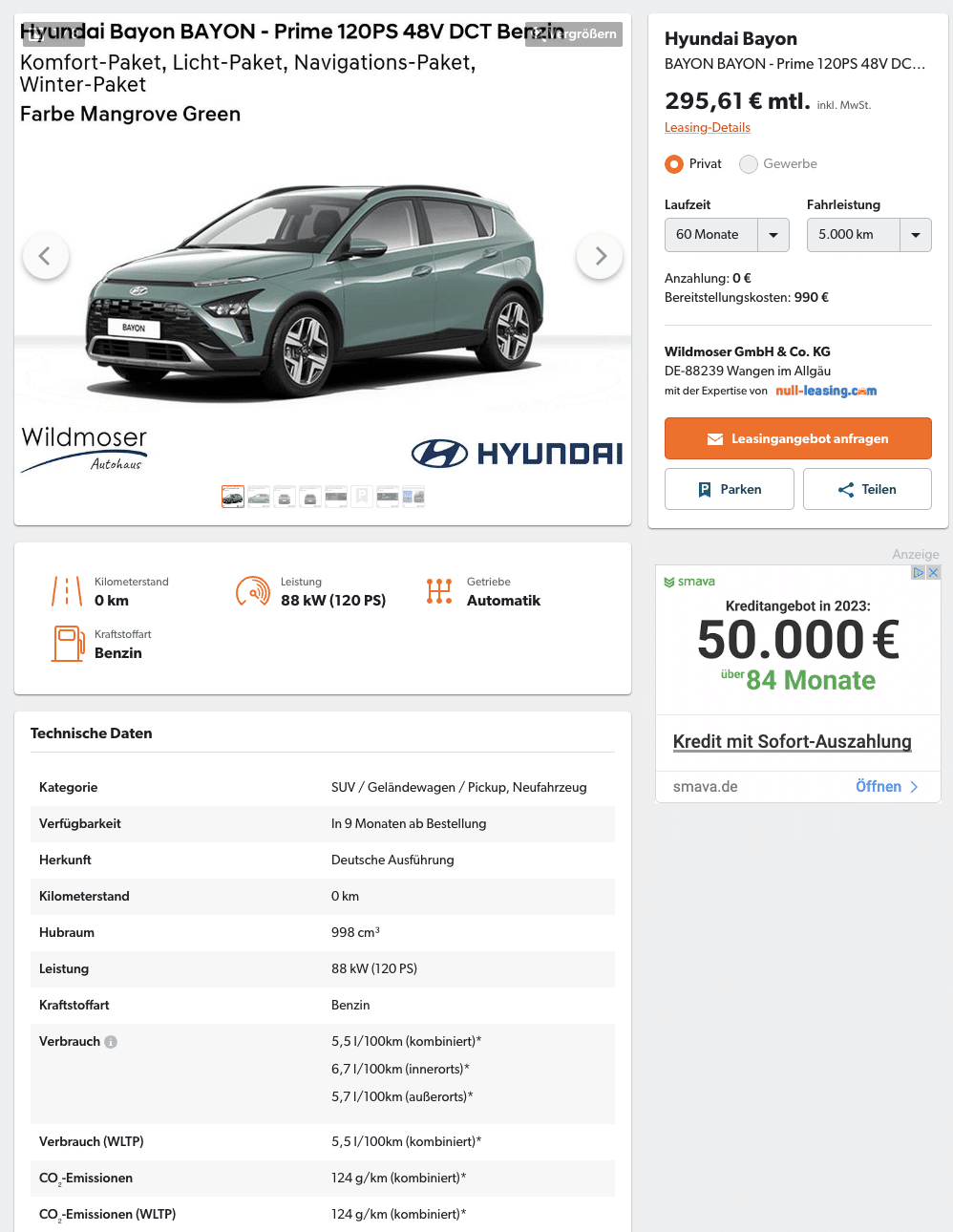Viewport: 953px width, 1232px height.
Task: Select the first gallery thumbnail
Action: tap(233, 497)
